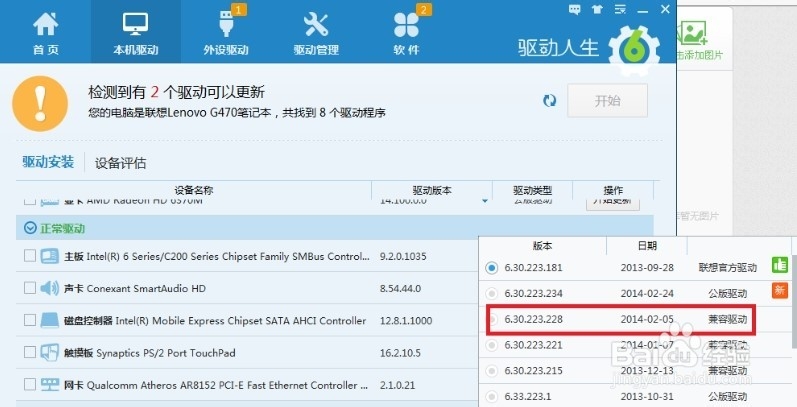Click the refresh scan icon
The width and height of the screenshot is (797, 407).
click(x=549, y=101)
